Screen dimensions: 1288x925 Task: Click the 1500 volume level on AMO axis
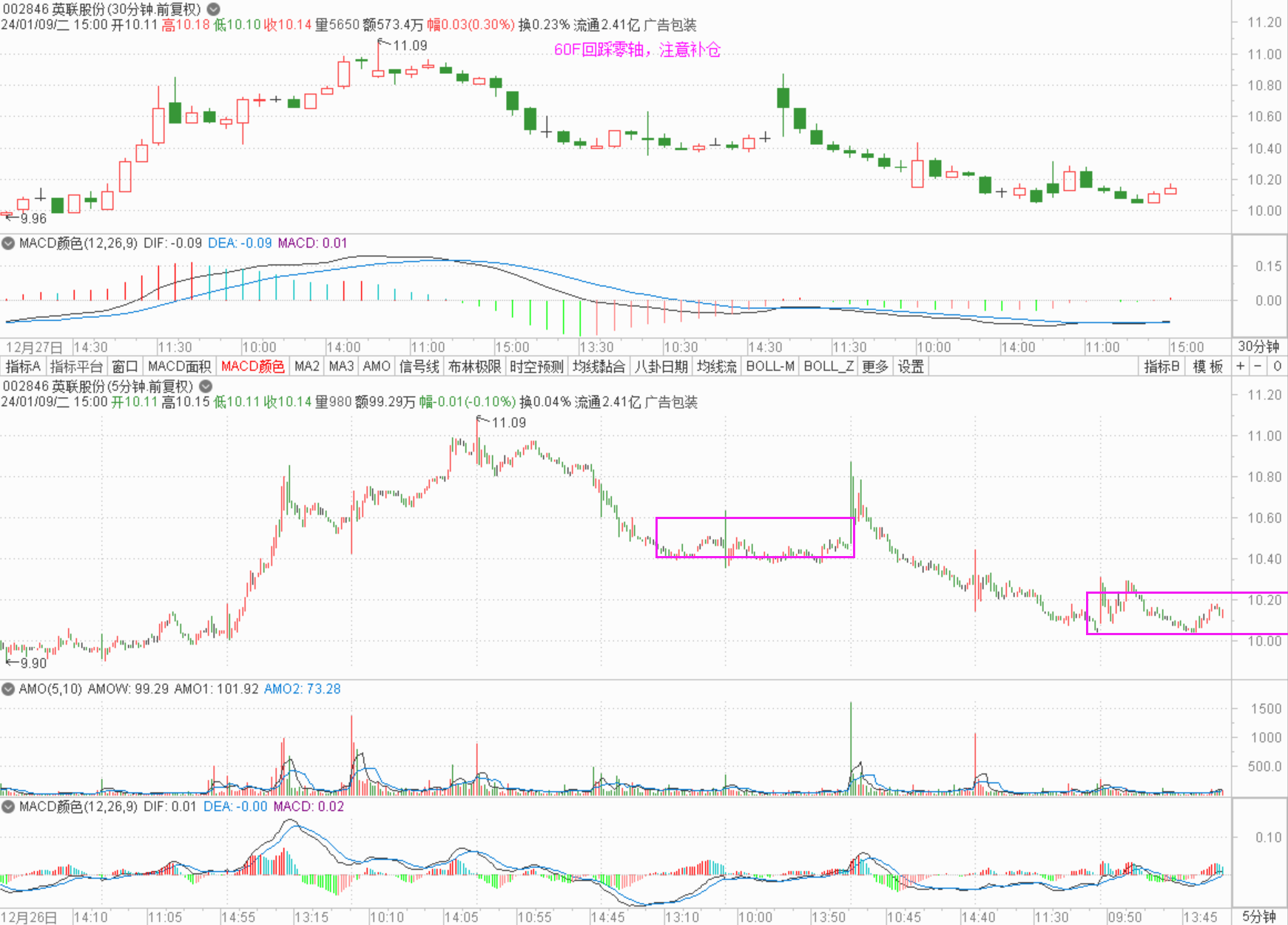coord(1266,708)
